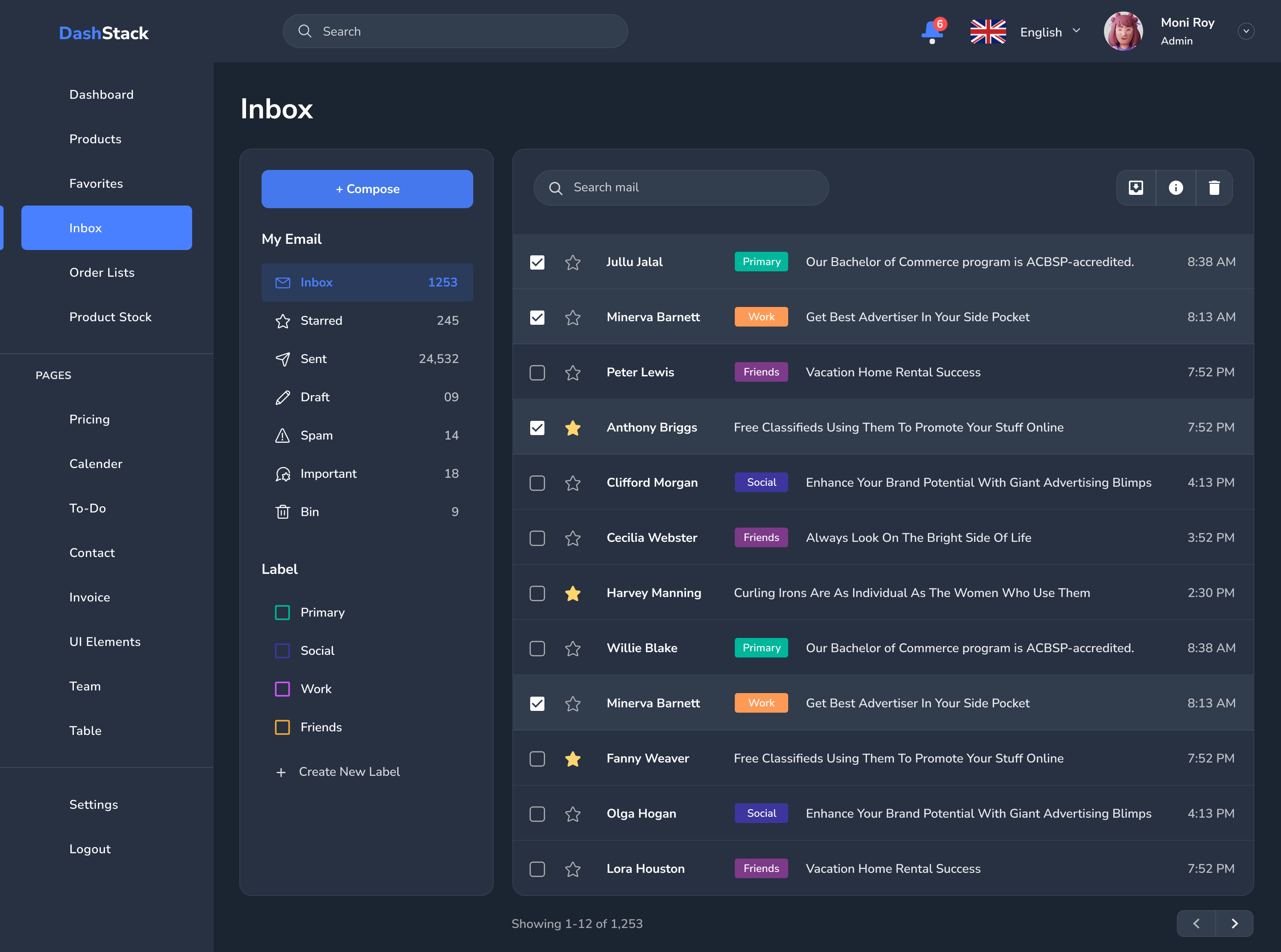The image size is (1281, 952).
Task: Click the DashStack logo
Action: tap(104, 33)
